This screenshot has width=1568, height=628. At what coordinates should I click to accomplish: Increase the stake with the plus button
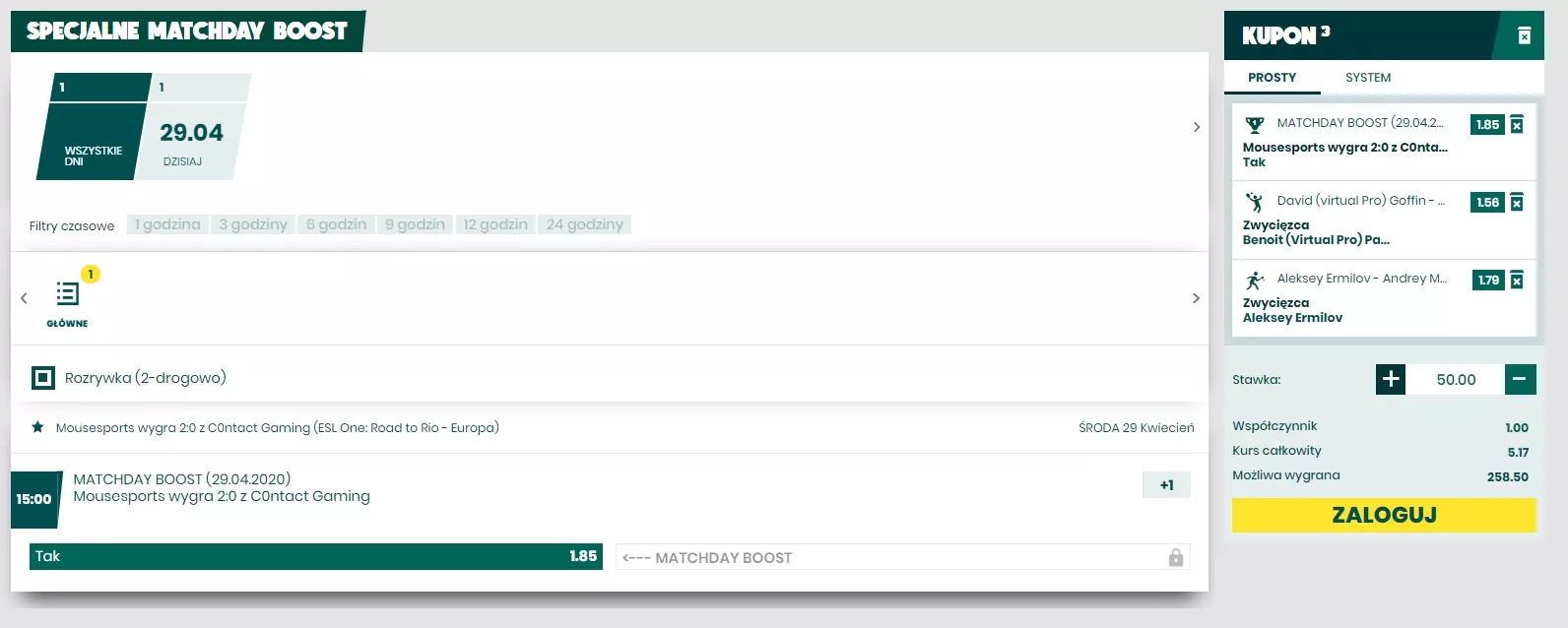click(x=1391, y=379)
